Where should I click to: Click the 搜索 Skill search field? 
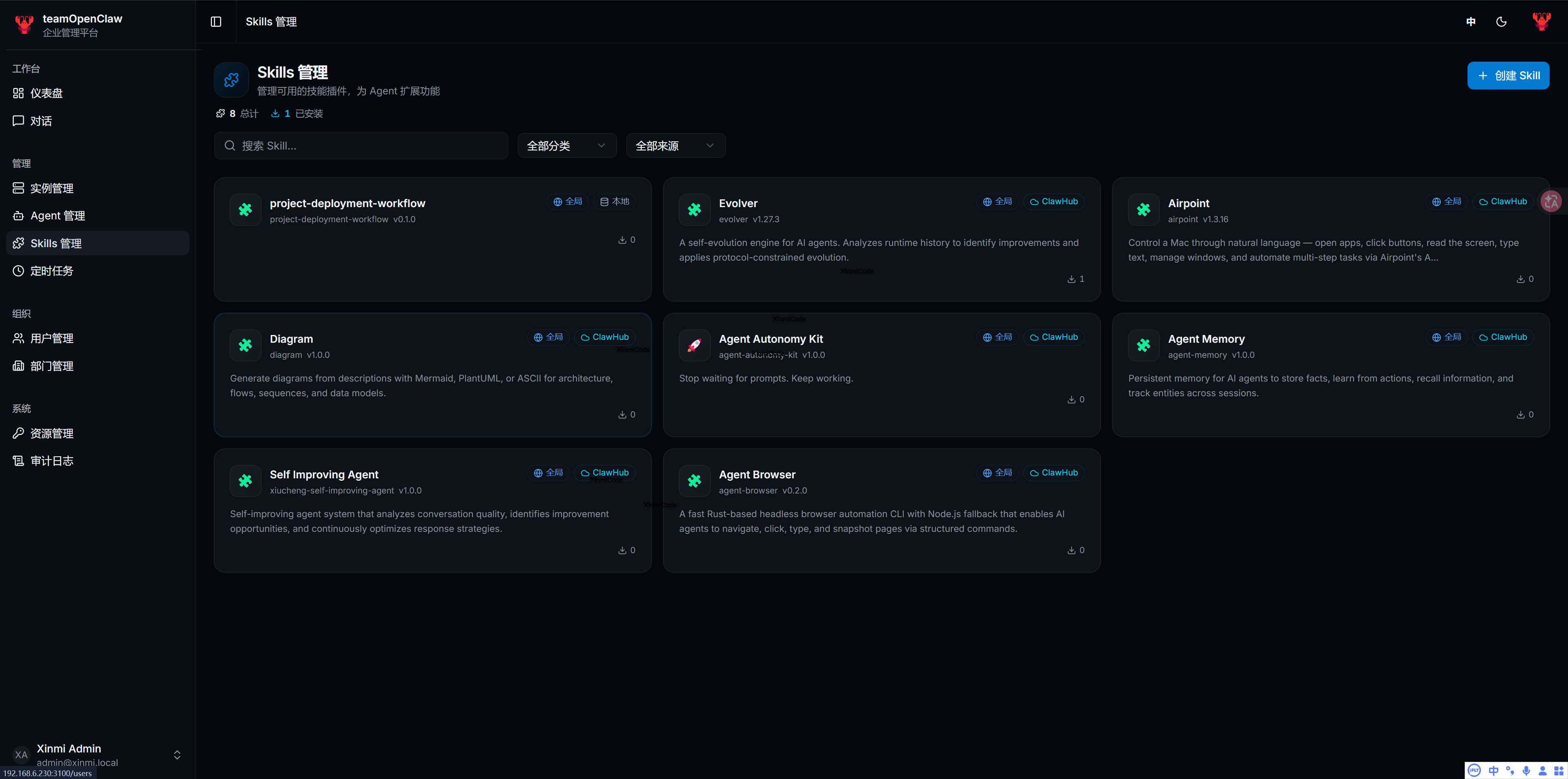[x=360, y=145]
